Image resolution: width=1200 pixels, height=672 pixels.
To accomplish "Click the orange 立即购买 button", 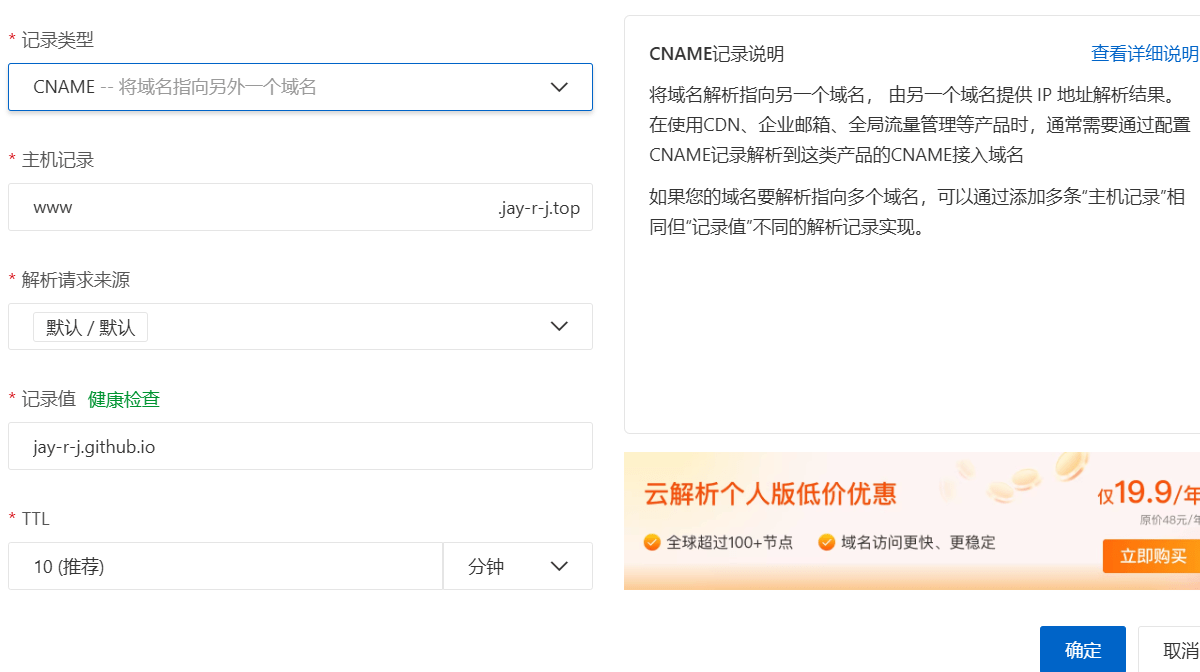I will (x=1152, y=556).
